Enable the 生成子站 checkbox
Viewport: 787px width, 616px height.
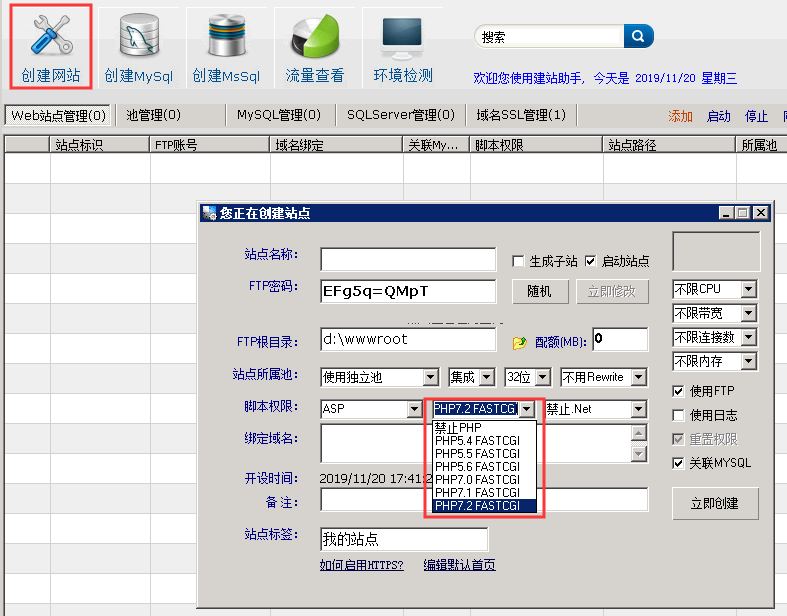pyautogui.click(x=518, y=261)
